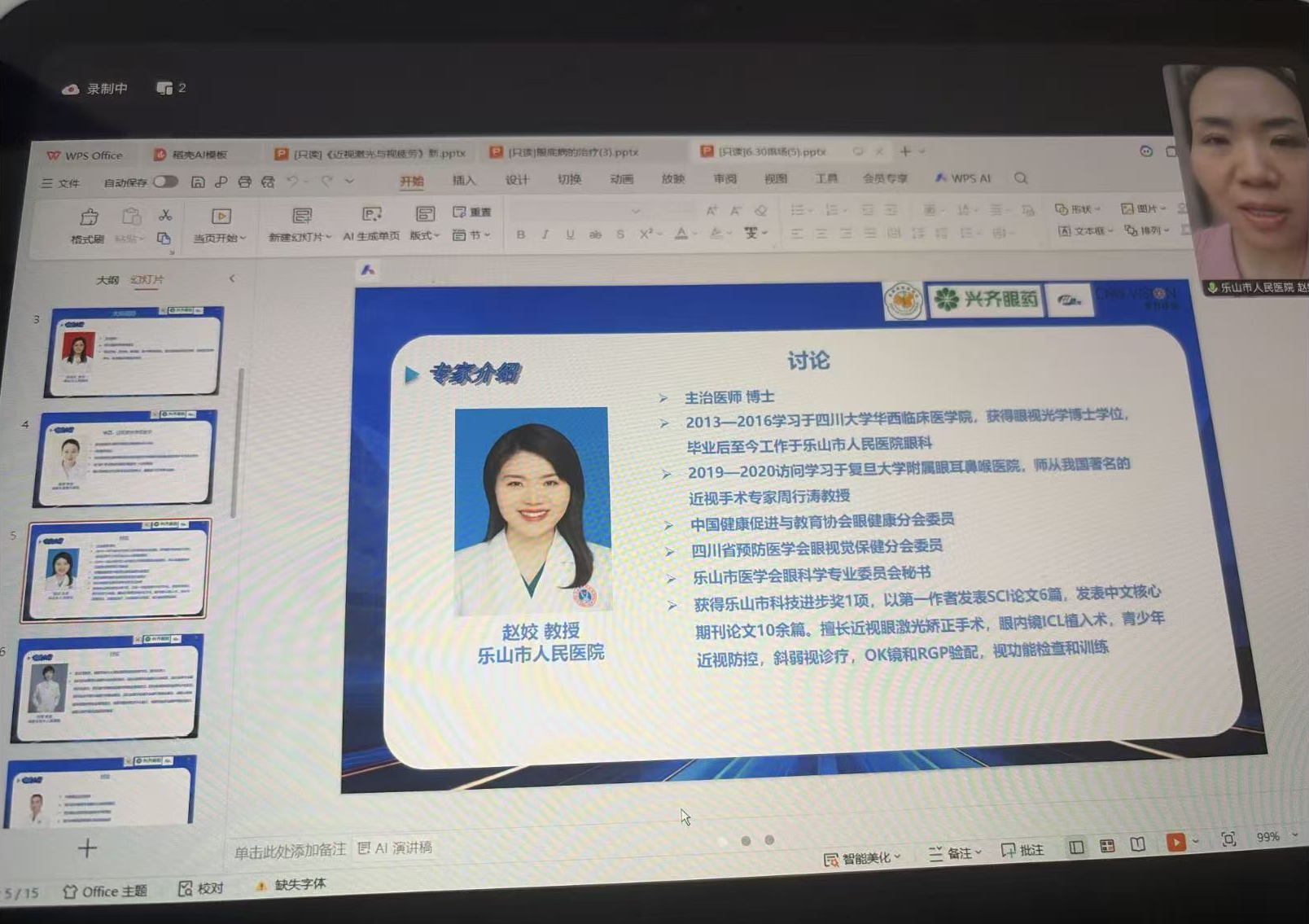Click the orange slideshow play button
This screenshot has height=924, width=1309.
(x=1175, y=842)
